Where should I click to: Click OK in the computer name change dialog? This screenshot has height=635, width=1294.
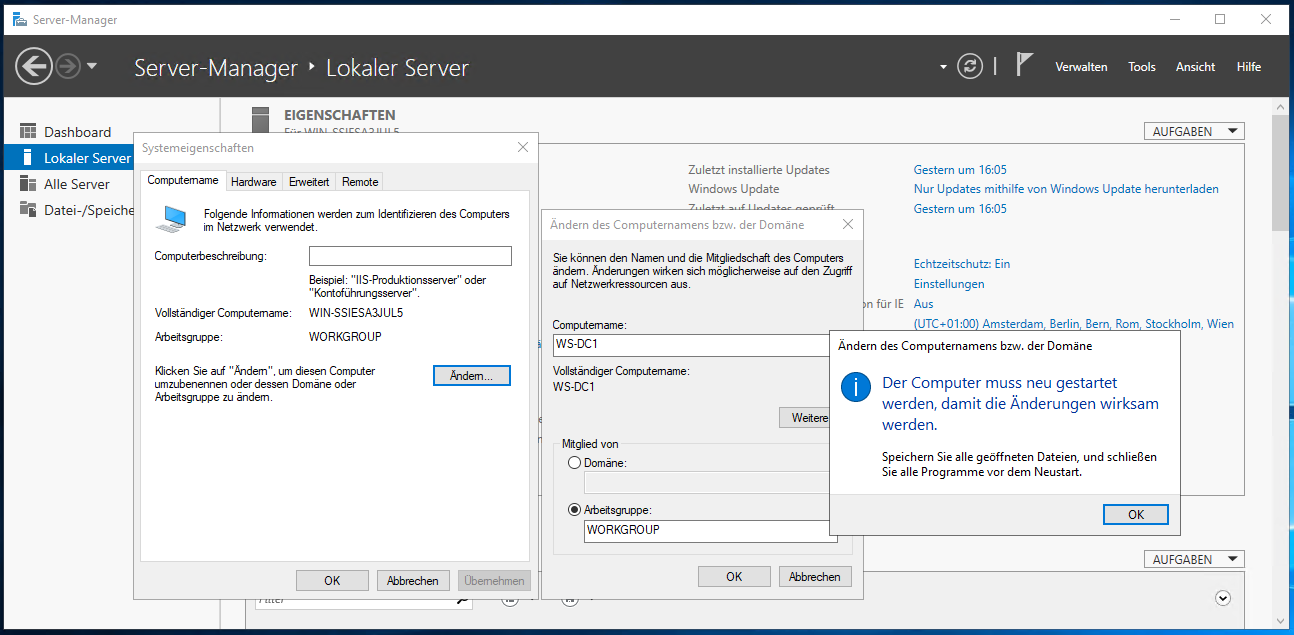point(734,576)
